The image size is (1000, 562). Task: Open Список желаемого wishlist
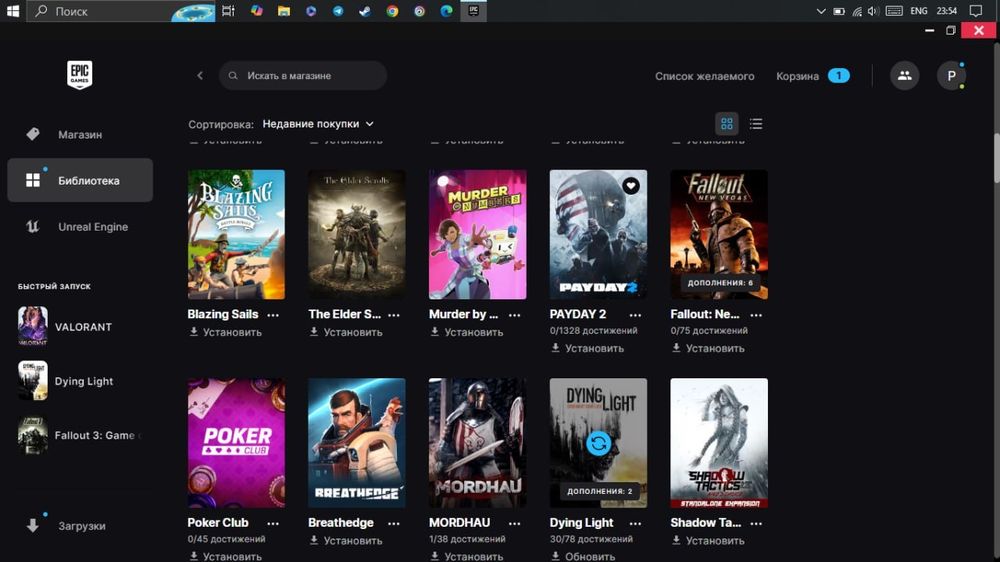(x=704, y=76)
